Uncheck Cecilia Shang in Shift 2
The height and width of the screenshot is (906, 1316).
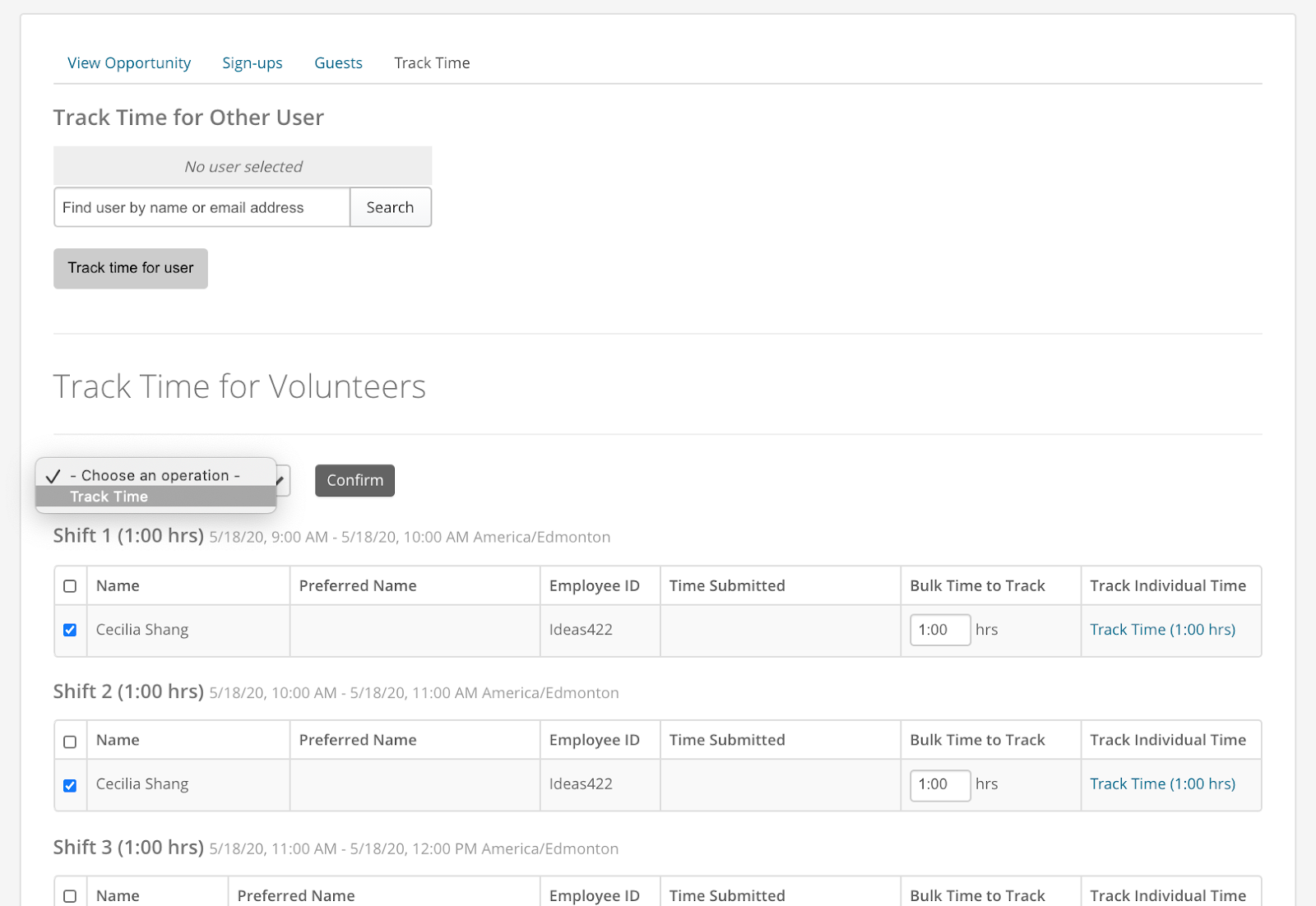click(x=70, y=785)
